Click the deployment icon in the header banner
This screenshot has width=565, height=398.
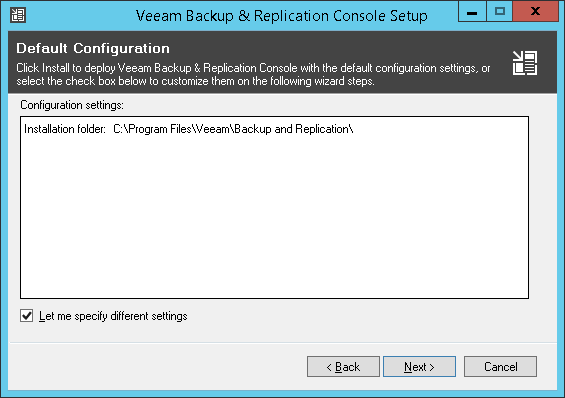coord(525,63)
